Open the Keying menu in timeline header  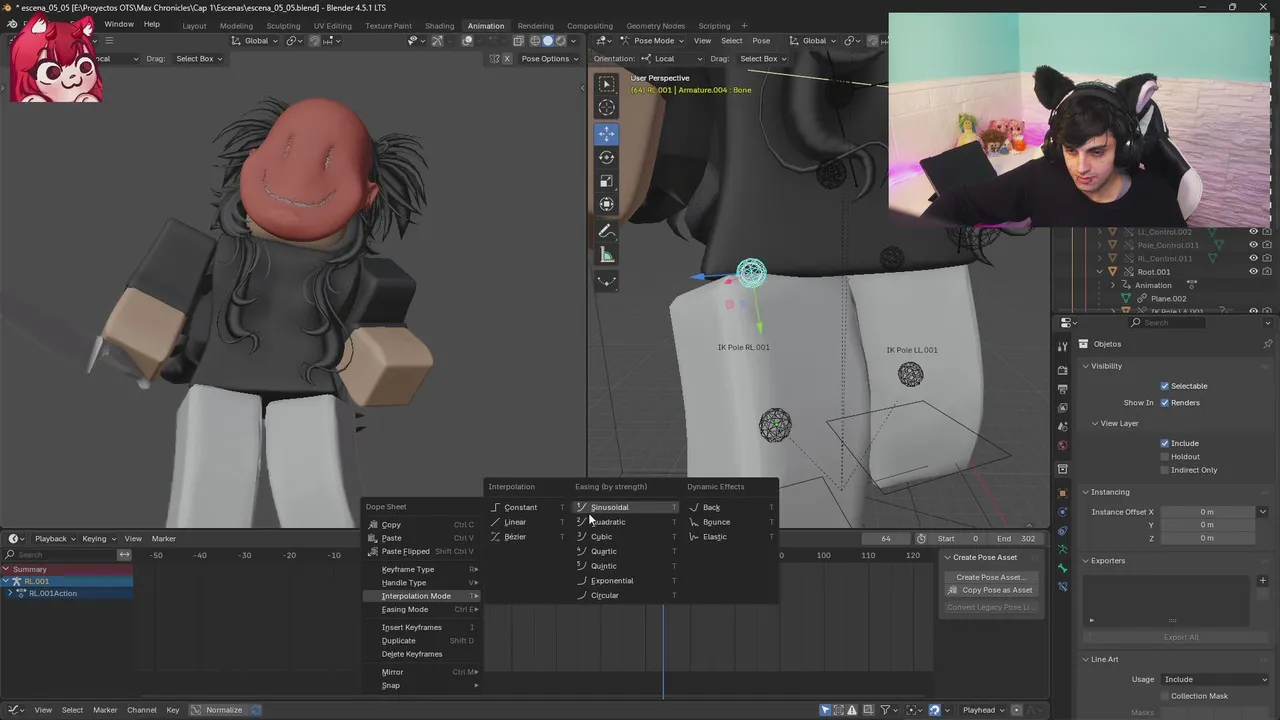pos(97,539)
